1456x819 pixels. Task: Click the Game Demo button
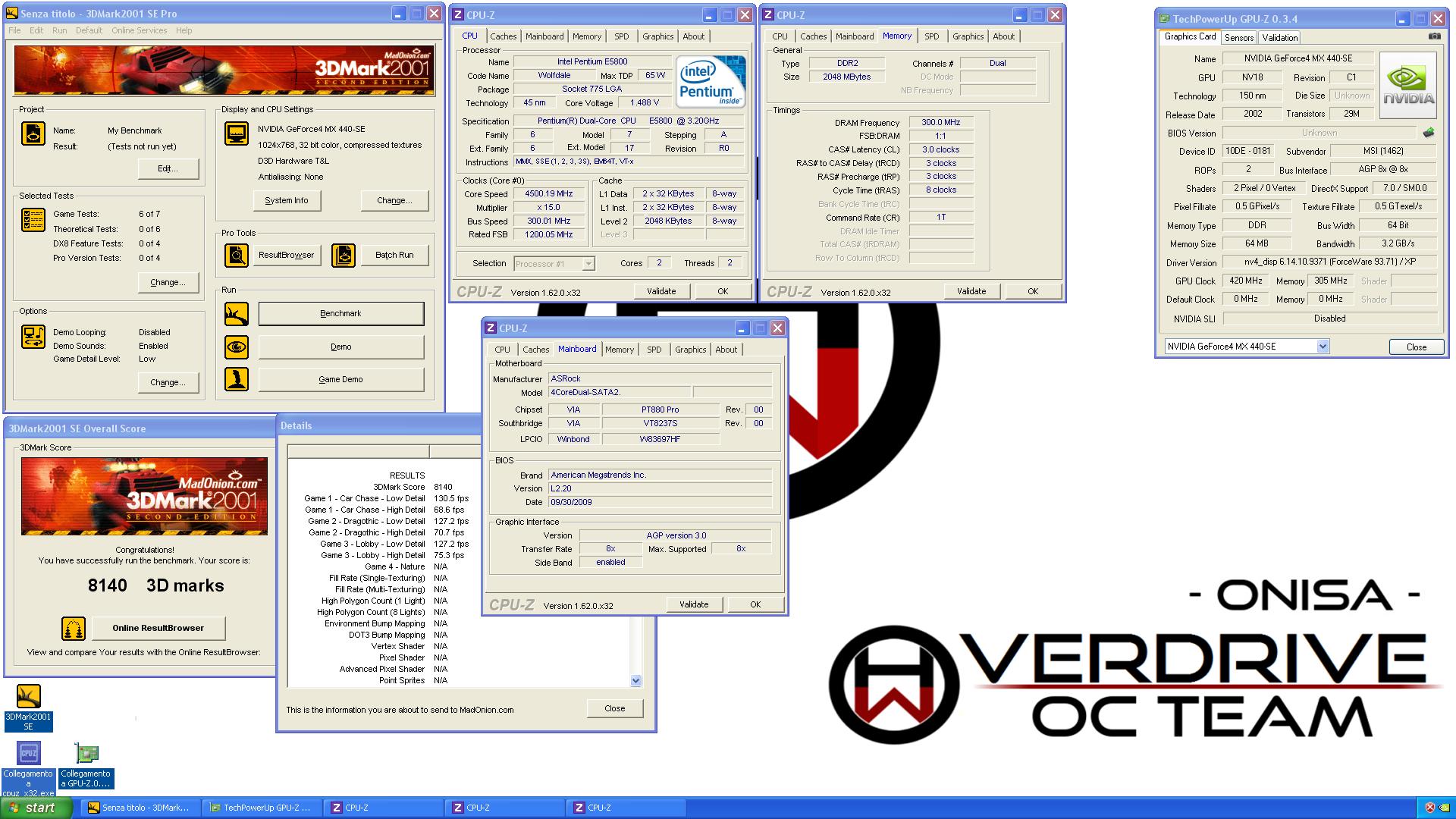tap(341, 380)
